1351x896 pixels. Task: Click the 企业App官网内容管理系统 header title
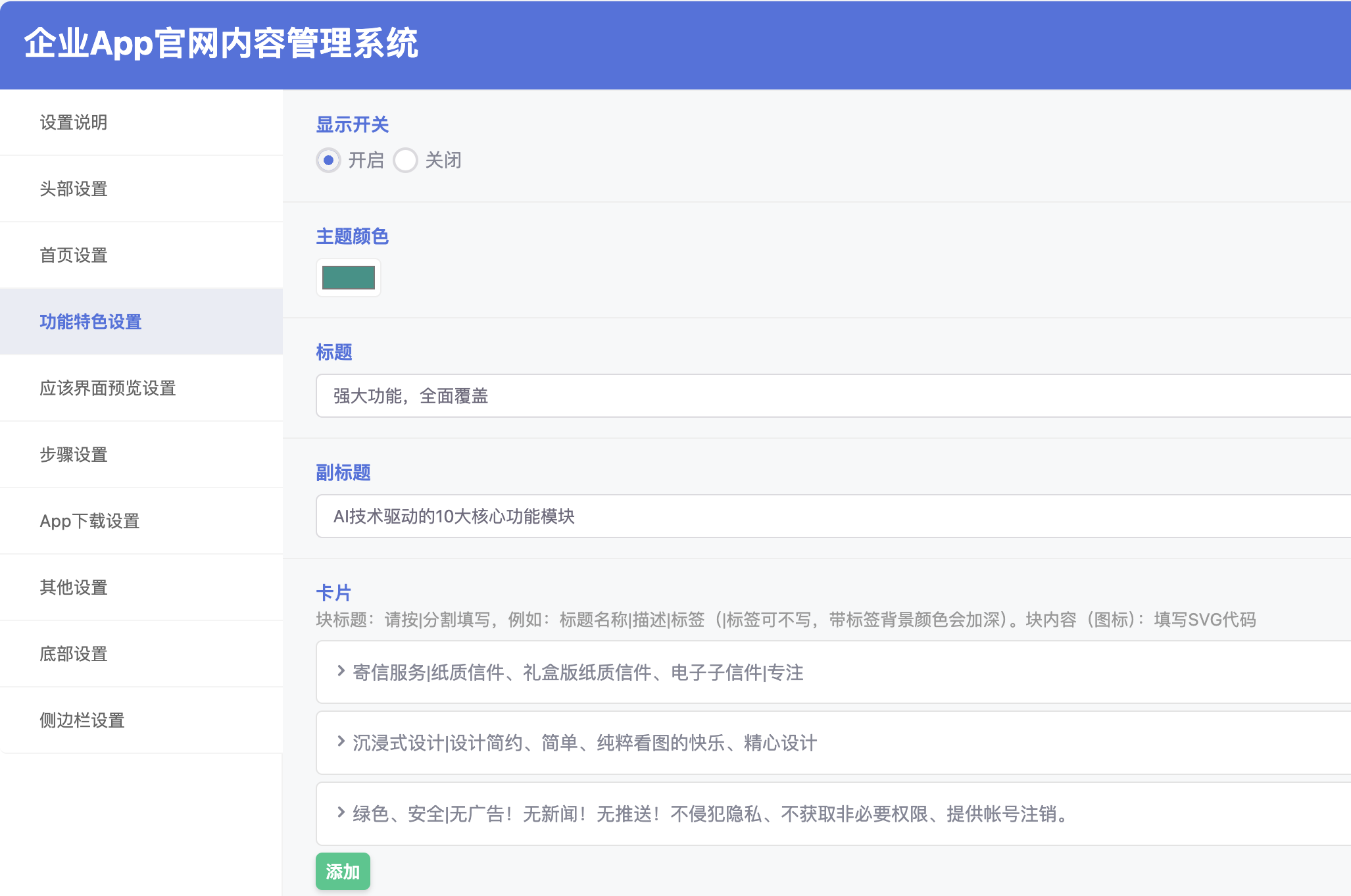221,44
